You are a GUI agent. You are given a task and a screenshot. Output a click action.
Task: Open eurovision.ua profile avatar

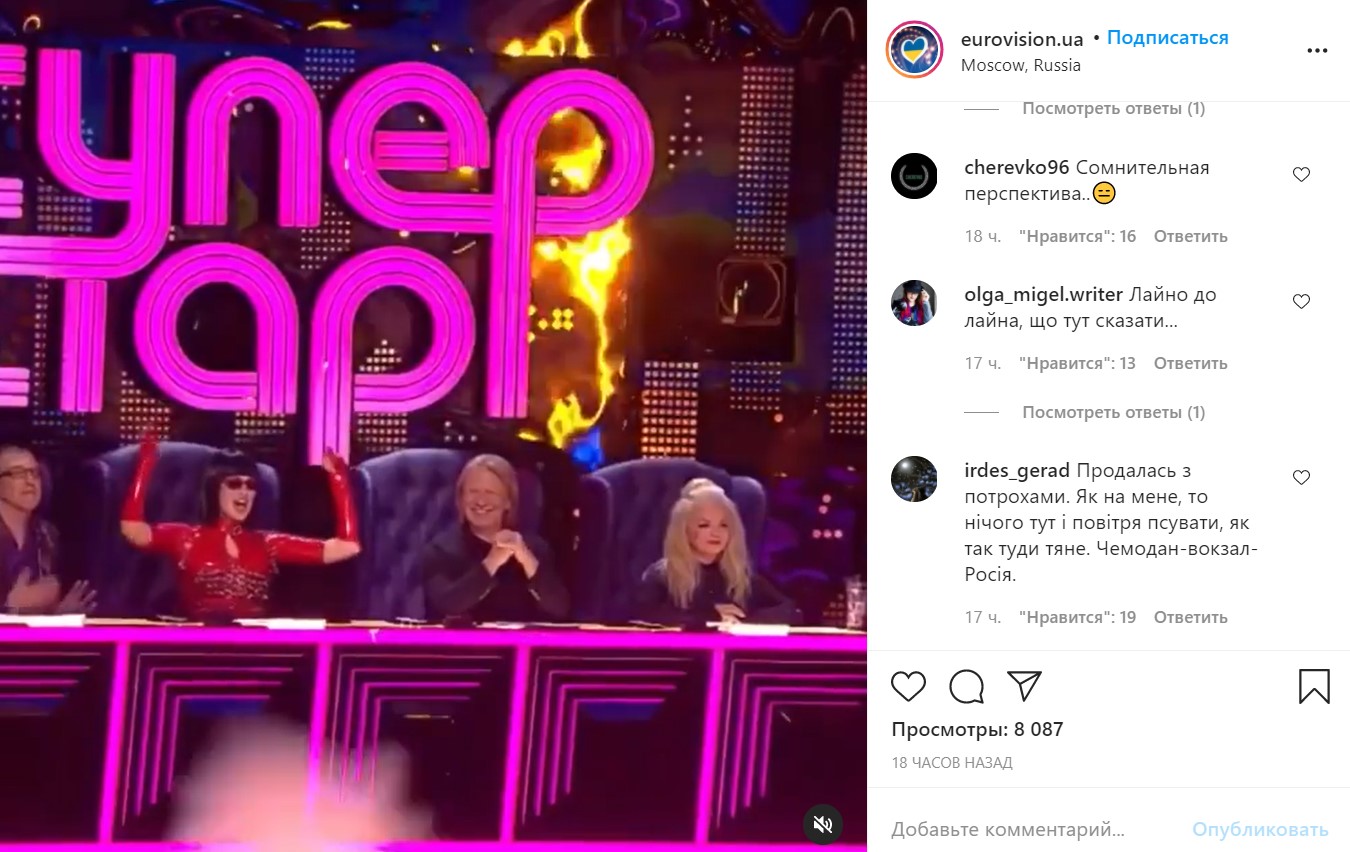click(915, 48)
